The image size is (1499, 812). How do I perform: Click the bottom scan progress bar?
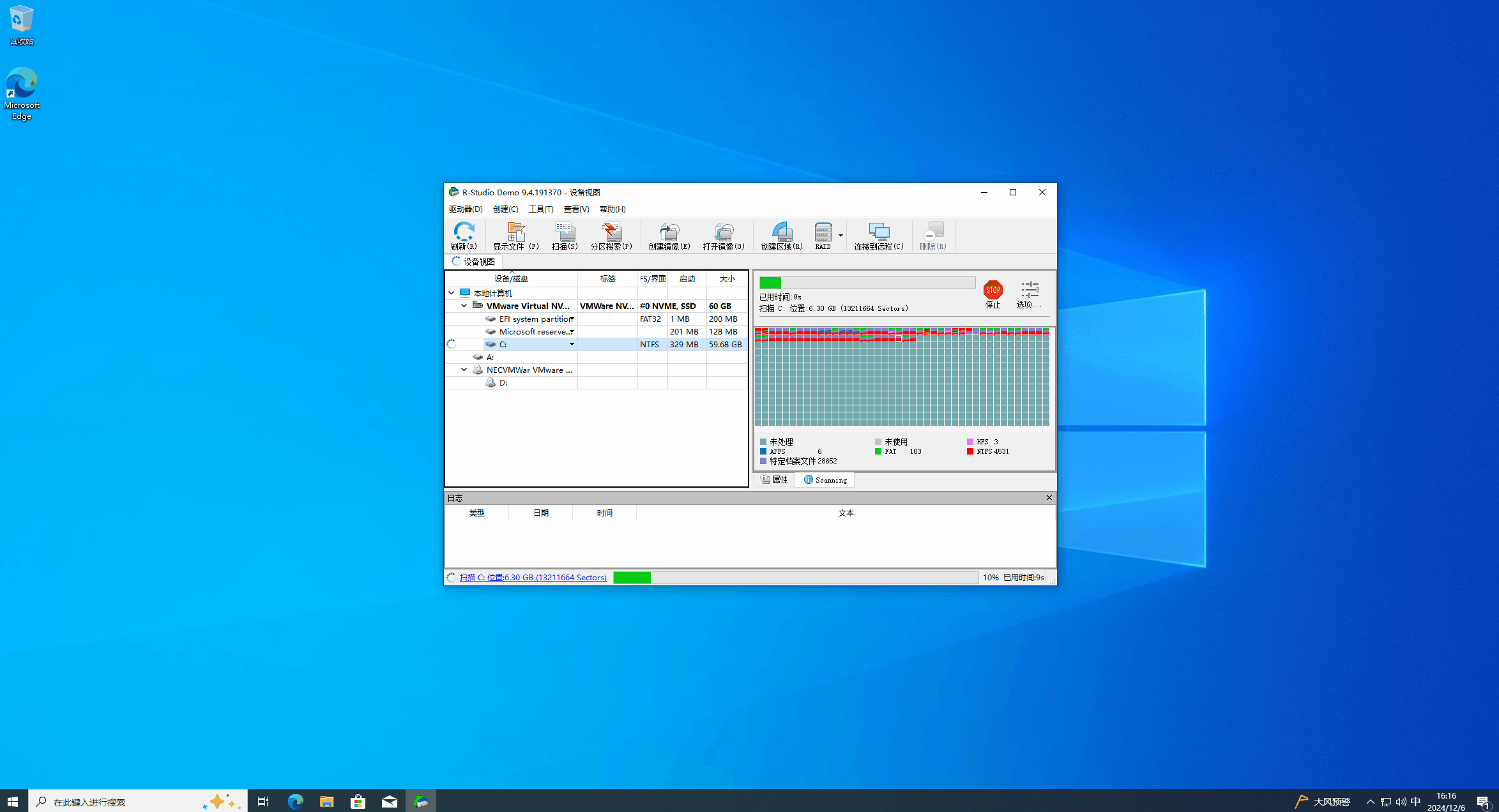coord(795,577)
